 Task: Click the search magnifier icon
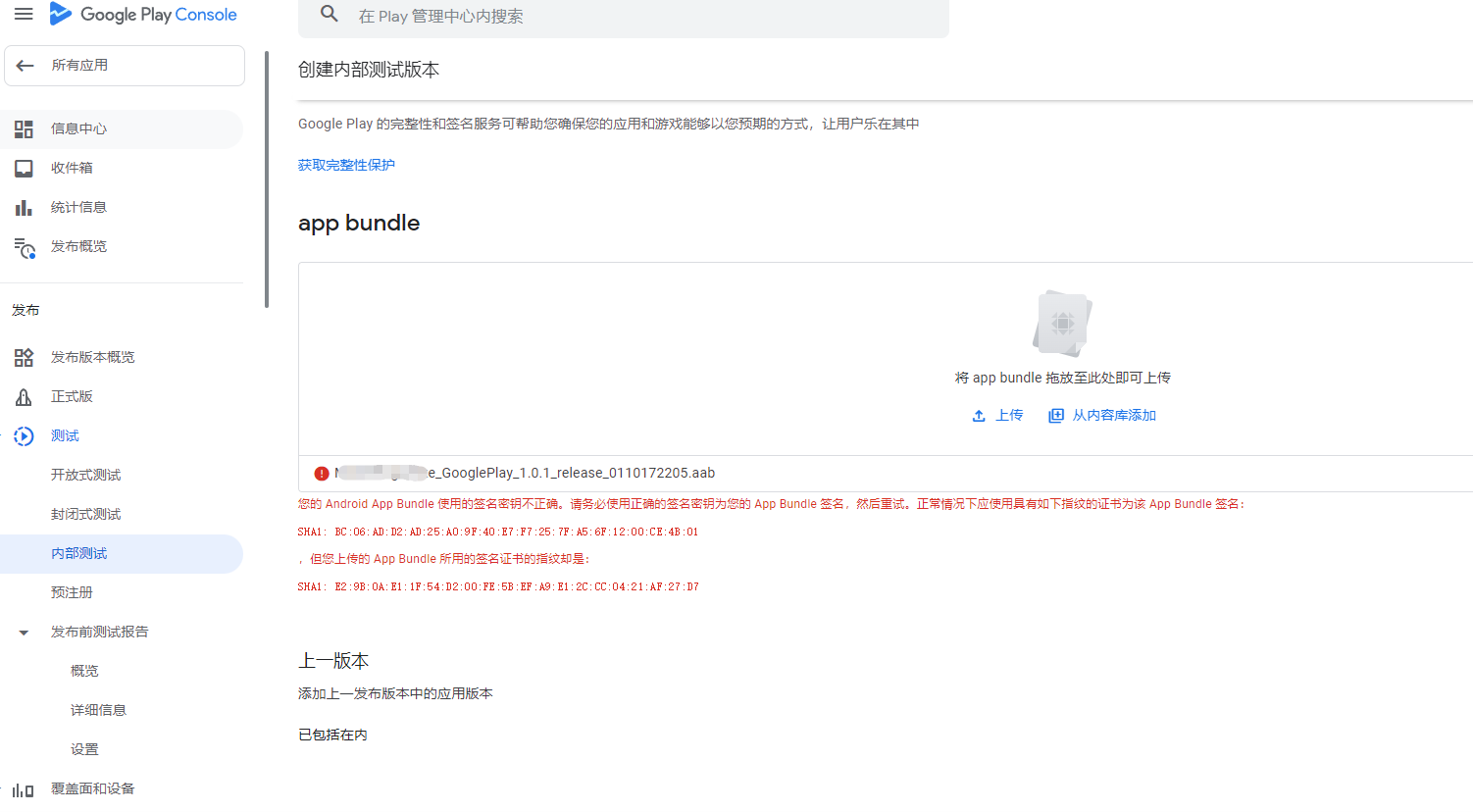[330, 14]
